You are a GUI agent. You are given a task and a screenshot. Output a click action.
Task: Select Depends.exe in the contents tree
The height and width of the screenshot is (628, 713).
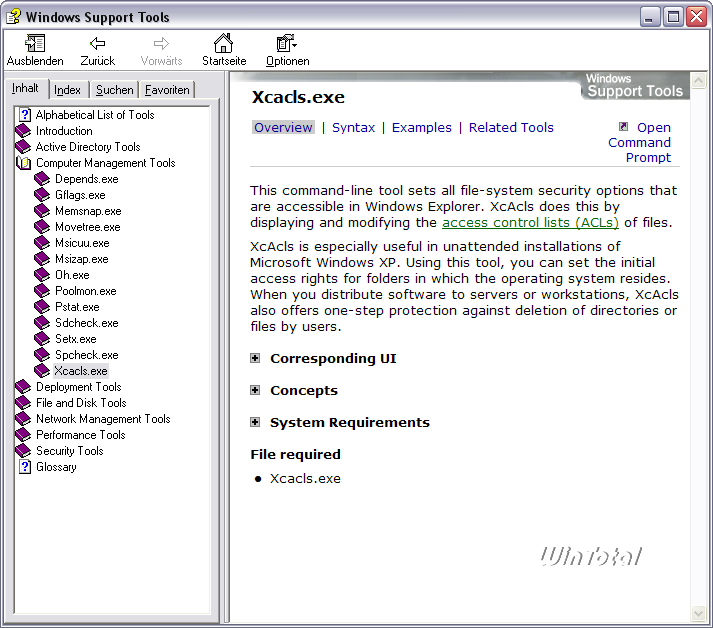tap(86, 179)
